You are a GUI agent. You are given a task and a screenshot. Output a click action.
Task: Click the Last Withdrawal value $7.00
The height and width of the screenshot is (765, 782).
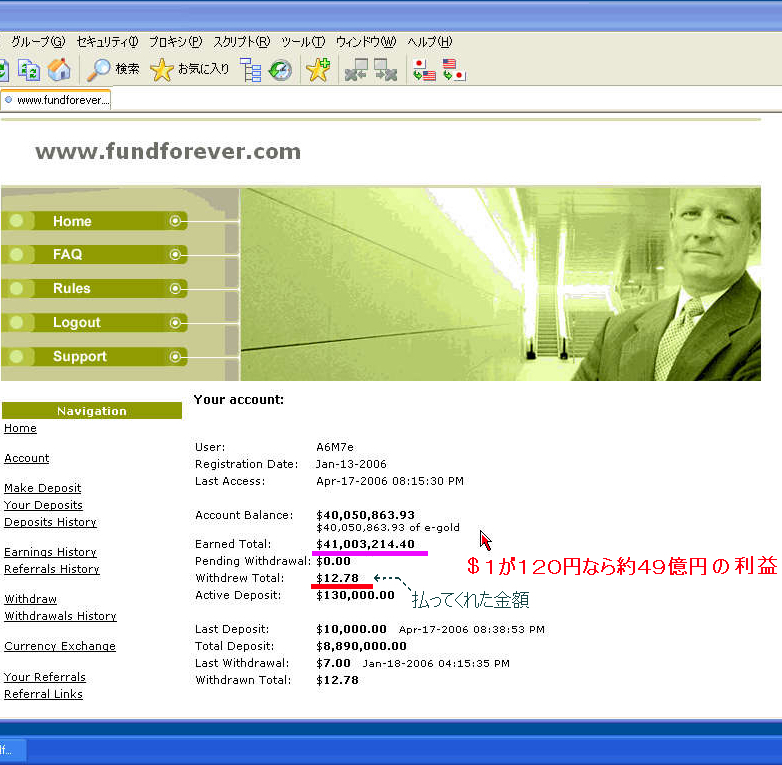(x=333, y=663)
